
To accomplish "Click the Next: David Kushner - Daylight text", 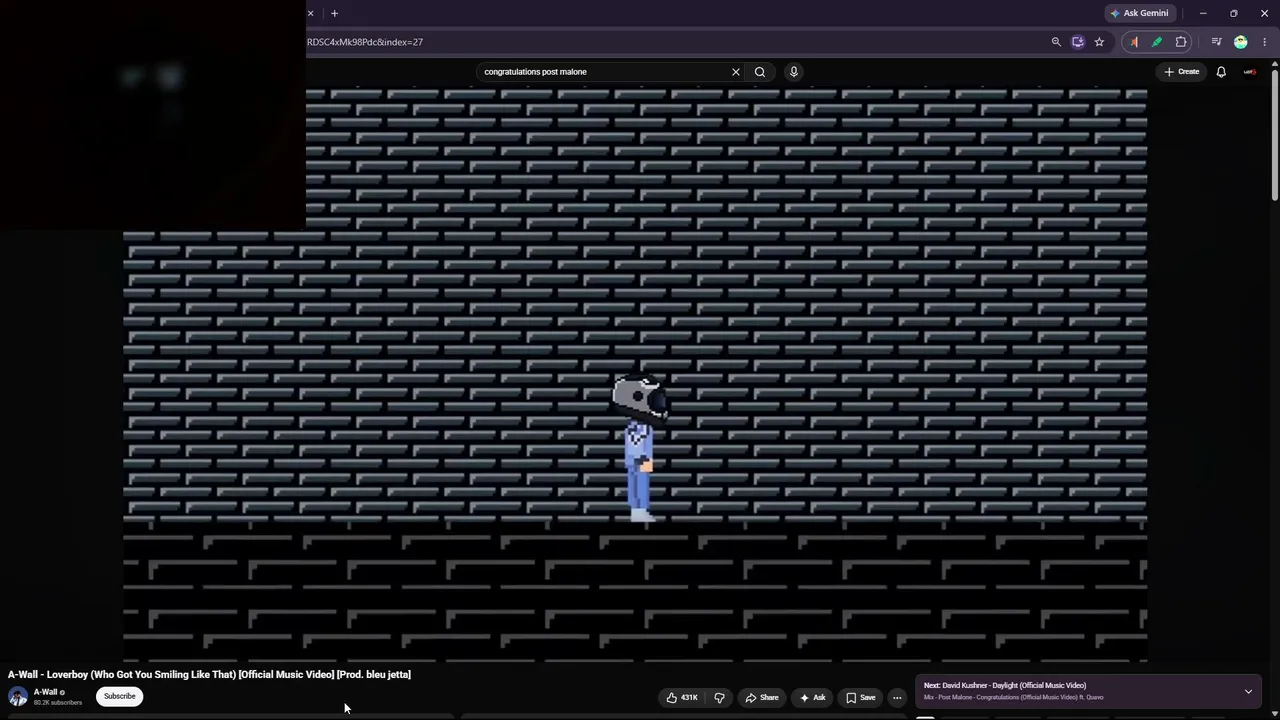I will pos(1005,686).
